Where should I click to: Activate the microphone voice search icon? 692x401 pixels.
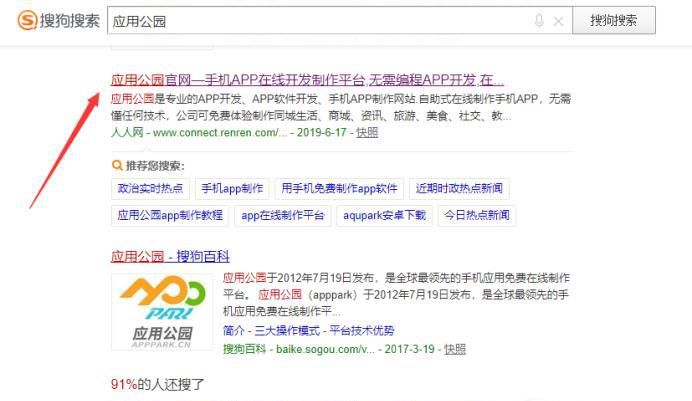click(x=539, y=20)
